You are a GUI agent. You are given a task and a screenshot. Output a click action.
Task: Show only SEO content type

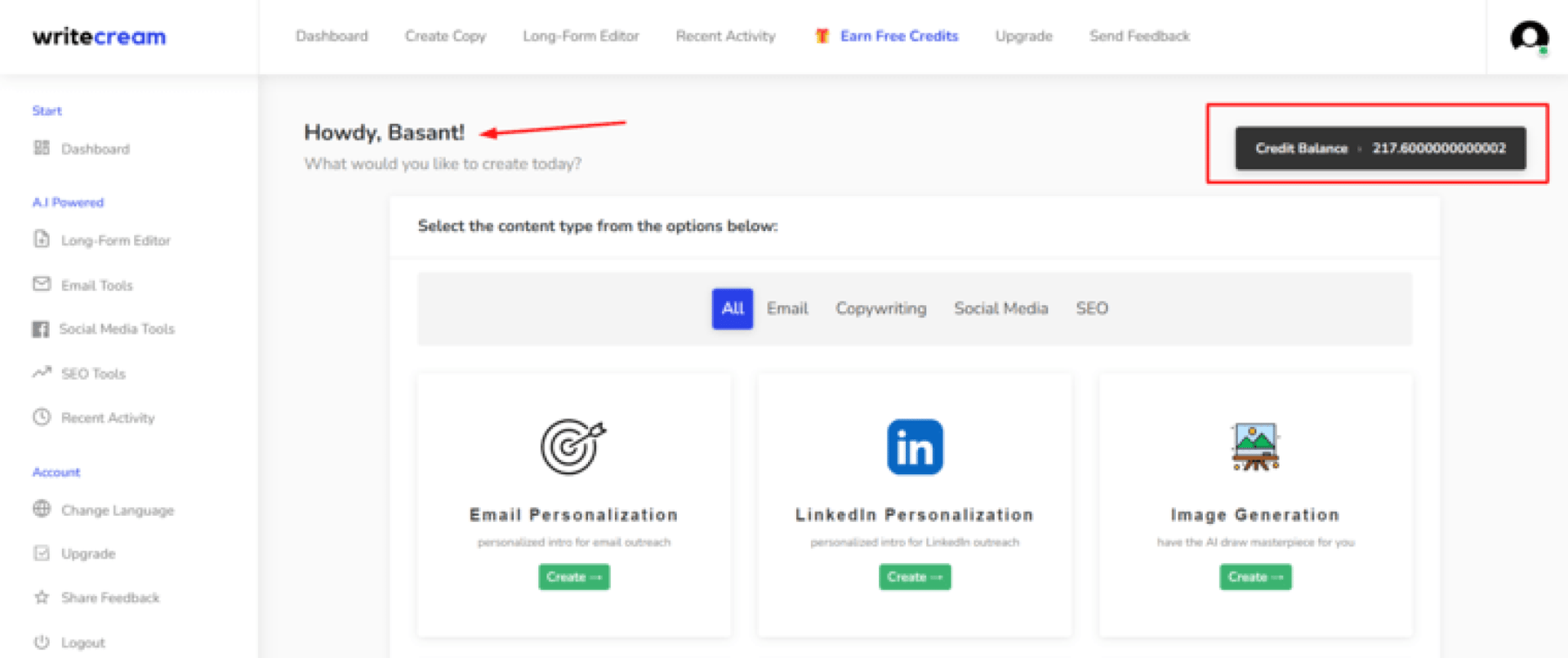tap(1091, 309)
